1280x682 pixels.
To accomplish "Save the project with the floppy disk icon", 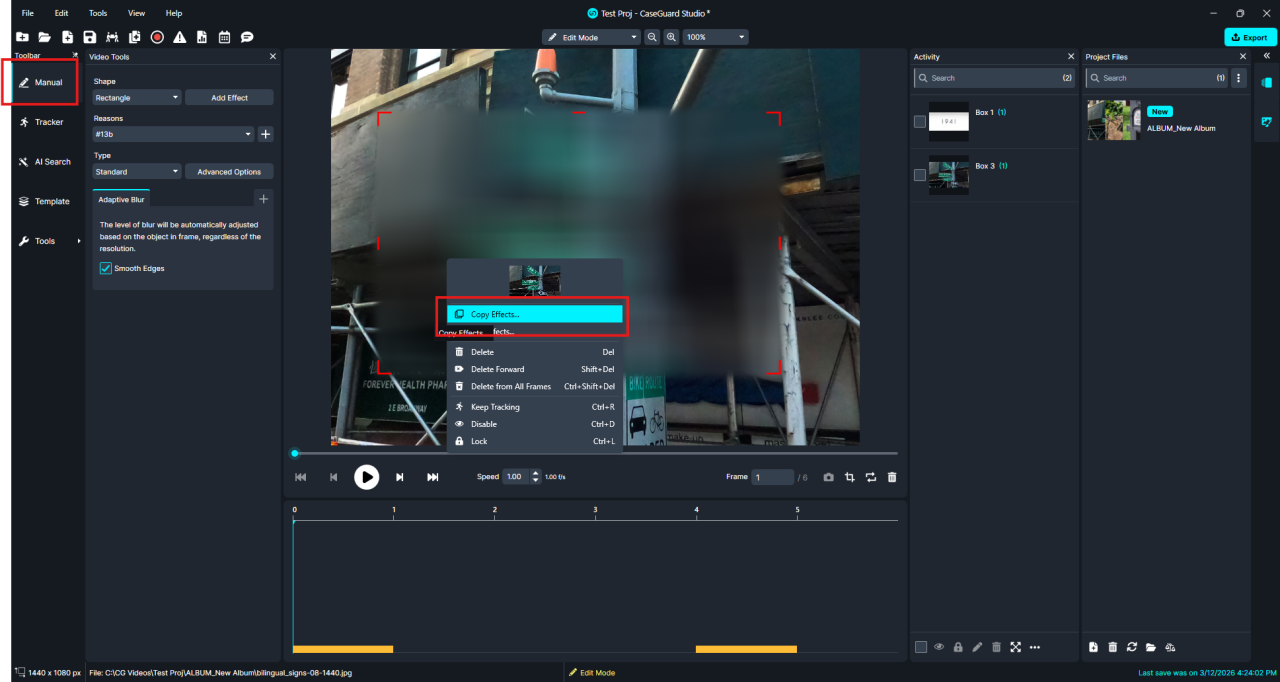I will click(89, 37).
